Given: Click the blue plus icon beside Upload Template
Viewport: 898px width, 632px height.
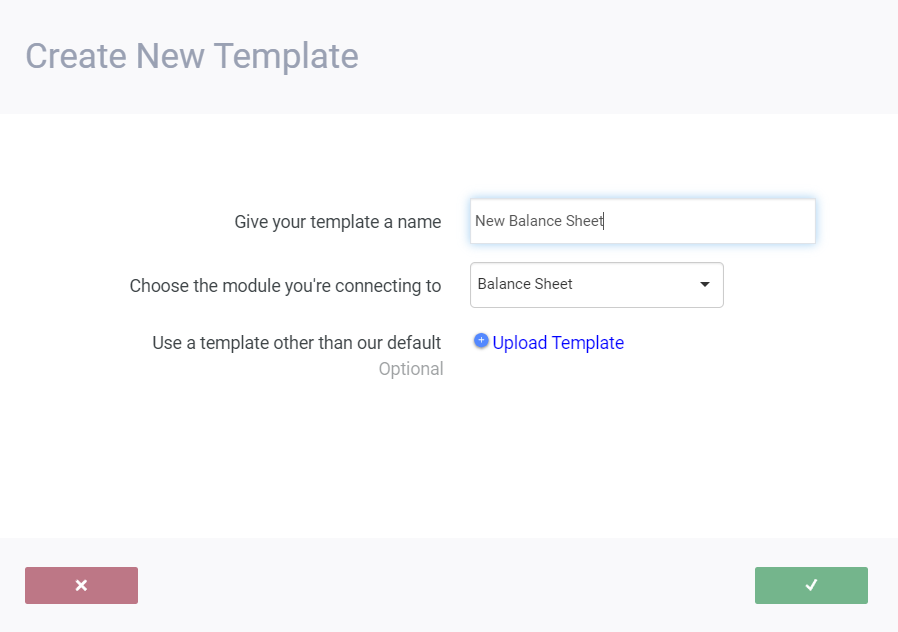Looking at the screenshot, I should (481, 341).
